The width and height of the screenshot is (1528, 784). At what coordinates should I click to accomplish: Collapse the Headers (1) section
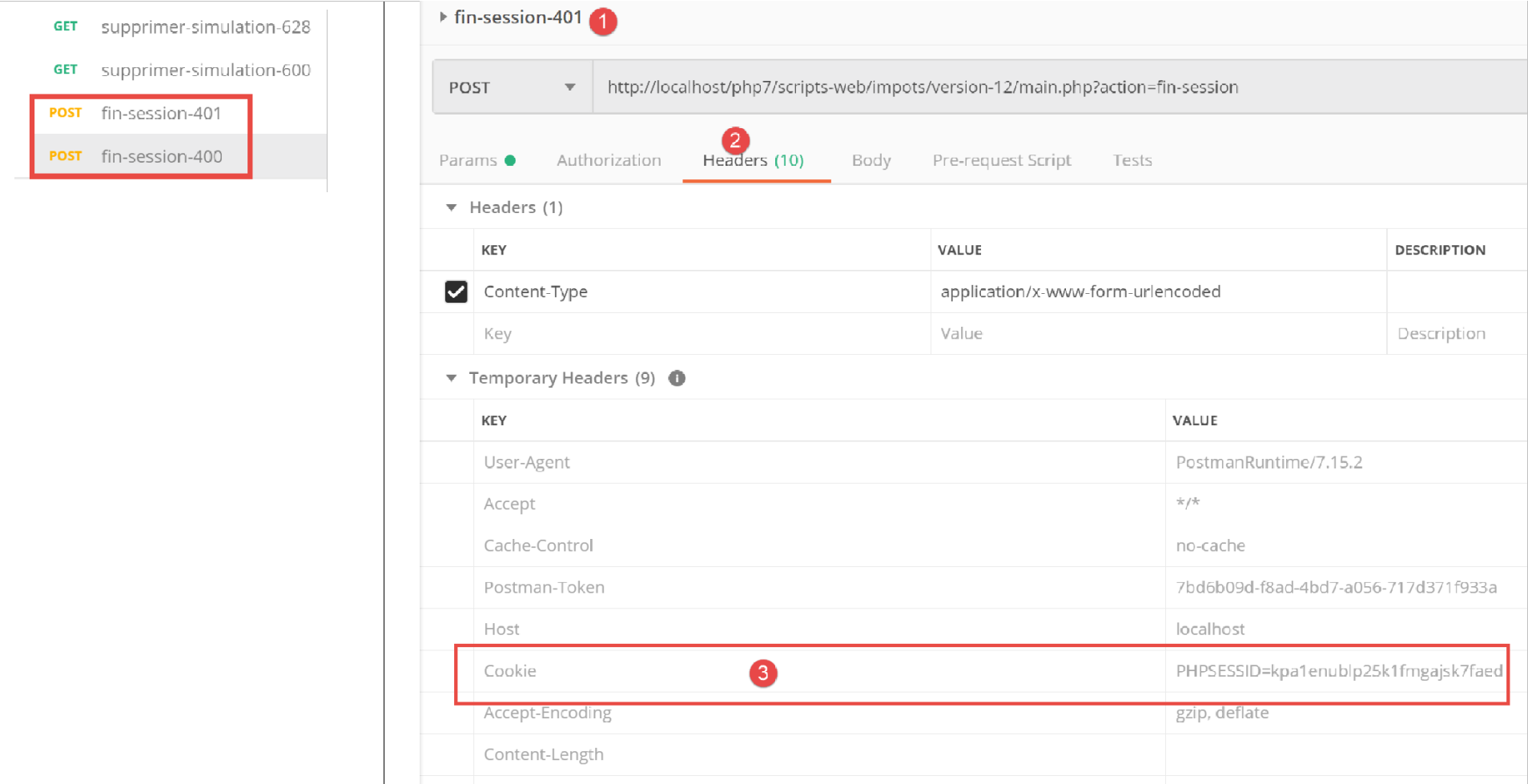[452, 208]
